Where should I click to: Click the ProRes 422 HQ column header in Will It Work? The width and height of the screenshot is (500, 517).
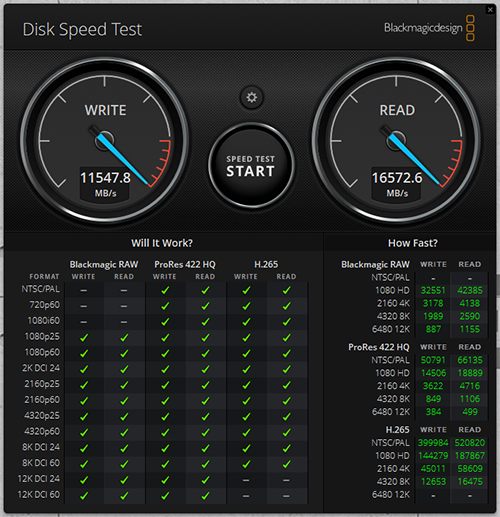pos(185,265)
